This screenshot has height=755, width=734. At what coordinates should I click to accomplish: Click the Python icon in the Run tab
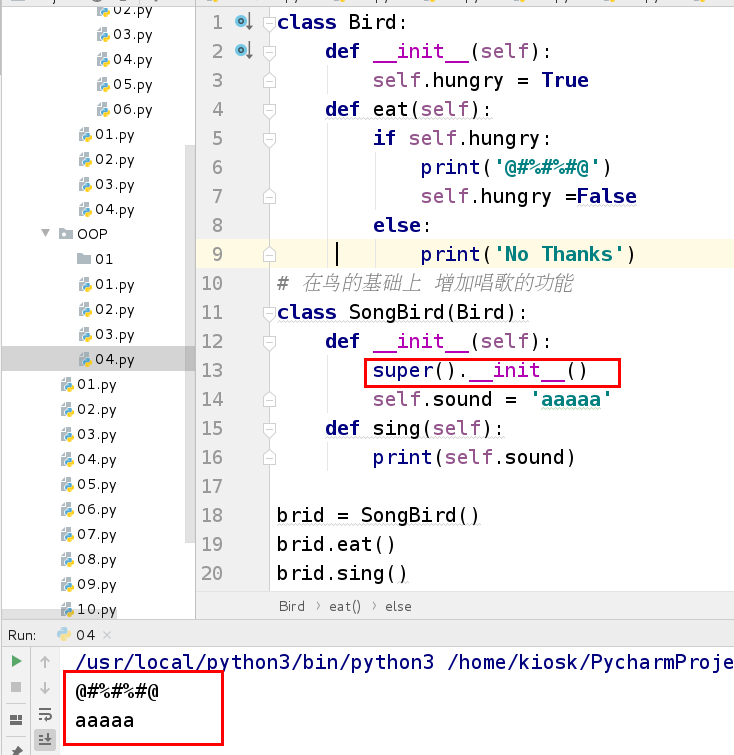click(64, 634)
